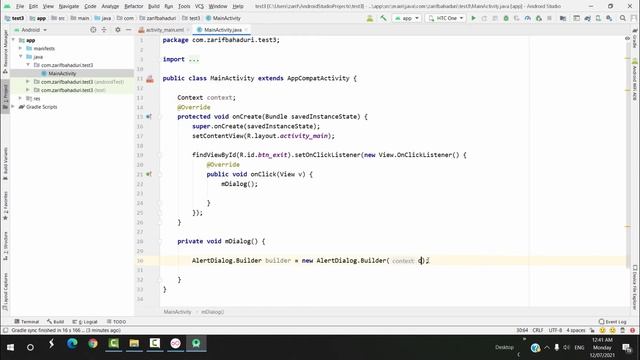640x360 pixels.
Task: Open Project panel settings gear
Action: pyautogui.click(x=118, y=30)
